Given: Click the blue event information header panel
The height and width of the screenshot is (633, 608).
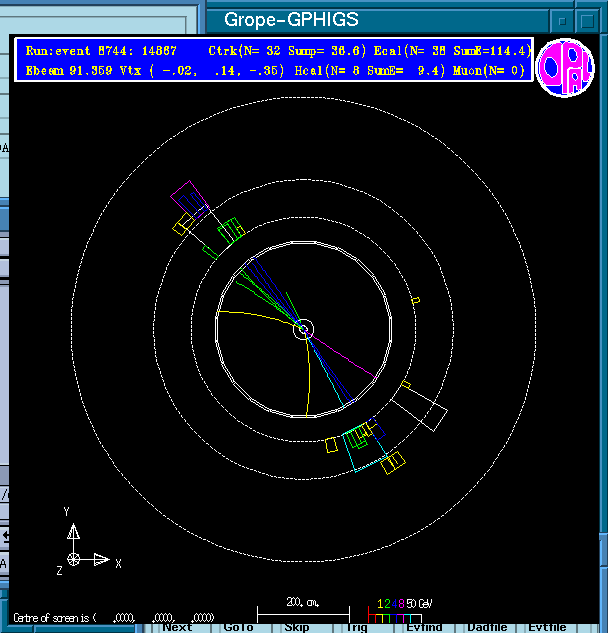Looking at the screenshot, I should tap(272, 60).
